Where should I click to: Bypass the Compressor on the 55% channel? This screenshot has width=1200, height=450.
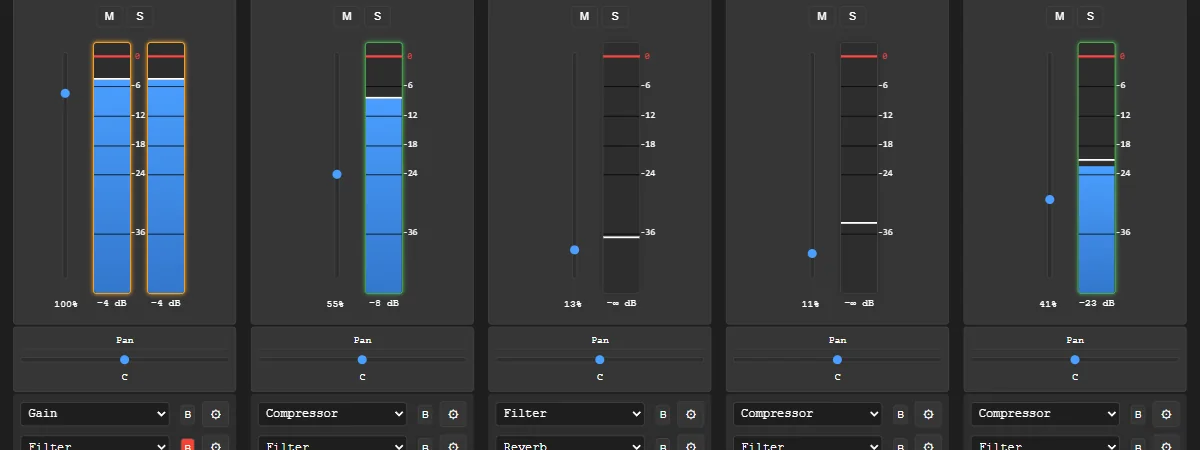425,414
